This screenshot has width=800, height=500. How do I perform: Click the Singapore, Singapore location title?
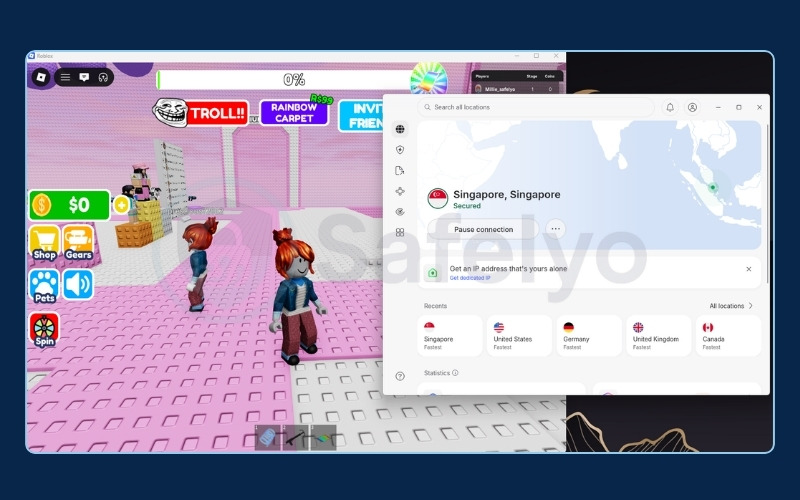pos(507,194)
